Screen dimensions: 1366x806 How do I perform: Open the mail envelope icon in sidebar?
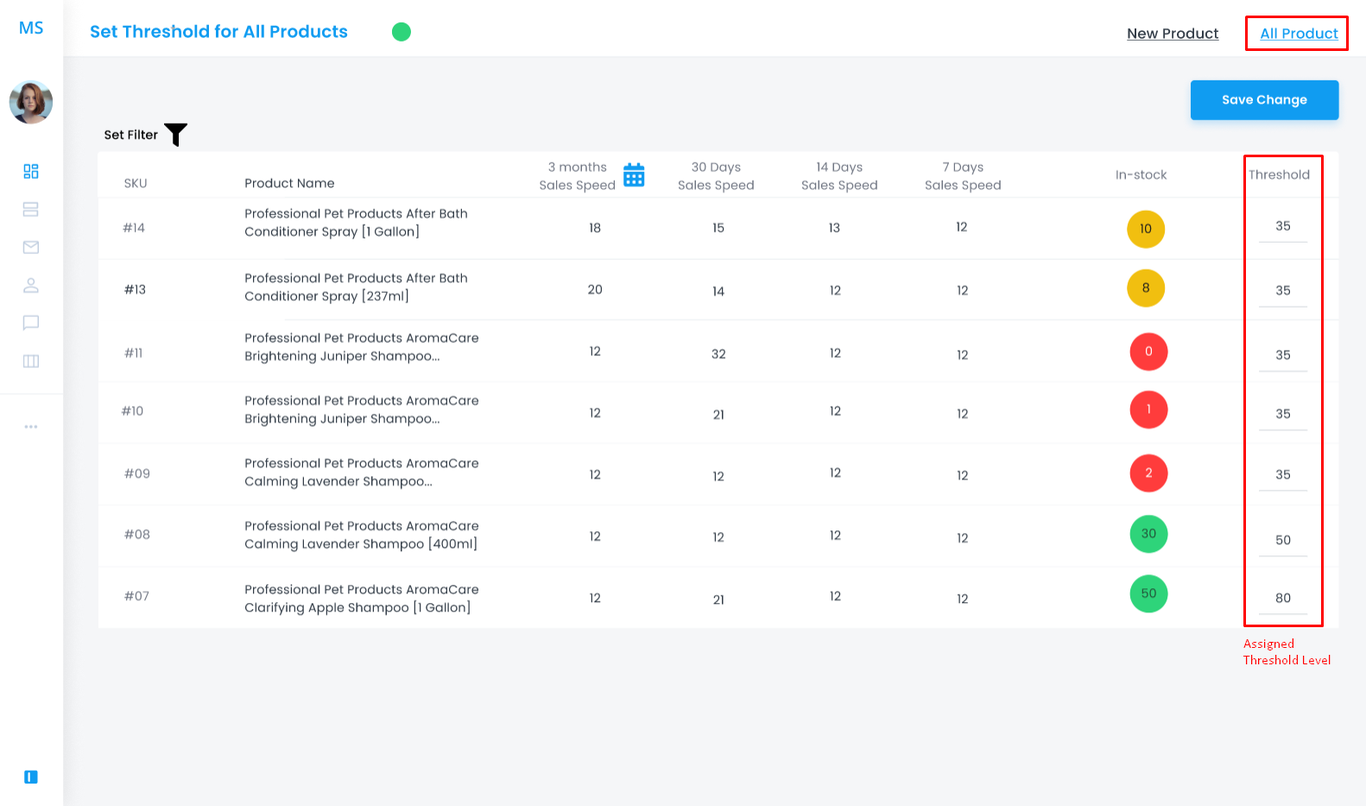pyautogui.click(x=31, y=247)
